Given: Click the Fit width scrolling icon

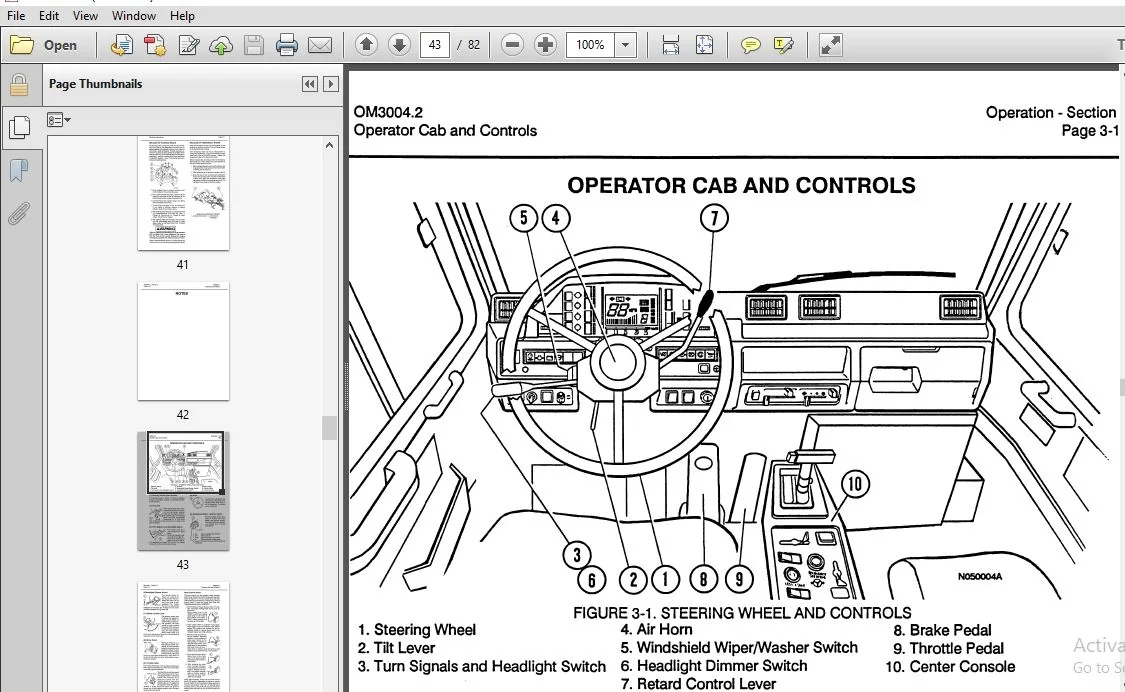Looking at the screenshot, I should (670, 45).
